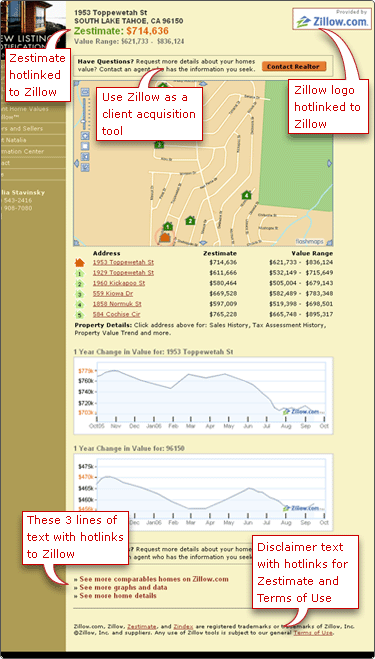Open Terms of Use link in disclaimer
This screenshot has width=375, height=659.
pos(313,632)
